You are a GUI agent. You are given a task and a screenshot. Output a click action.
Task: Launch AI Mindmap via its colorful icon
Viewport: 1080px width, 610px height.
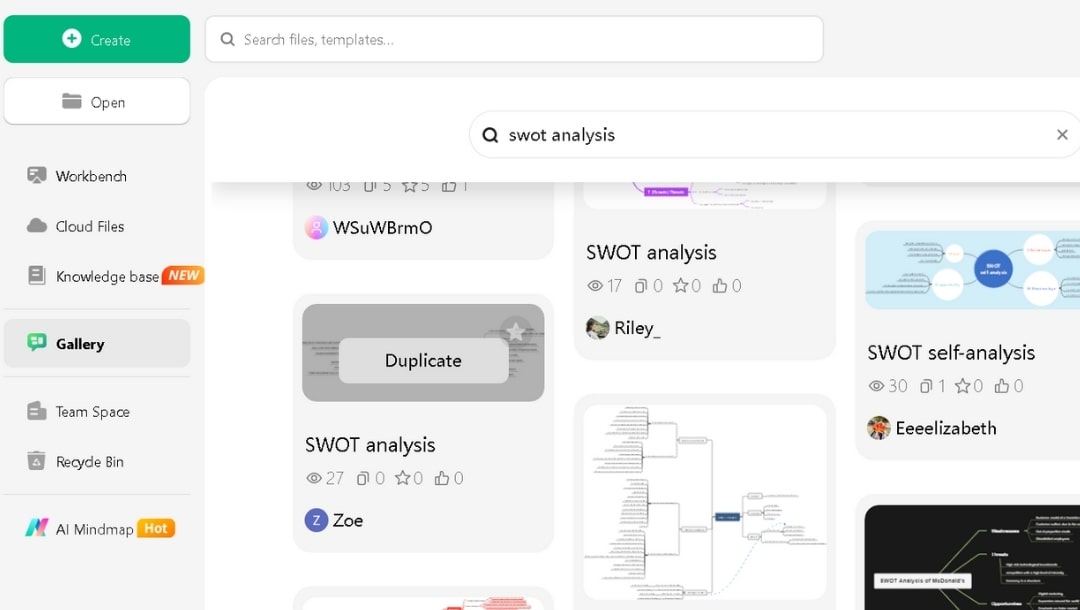35,528
